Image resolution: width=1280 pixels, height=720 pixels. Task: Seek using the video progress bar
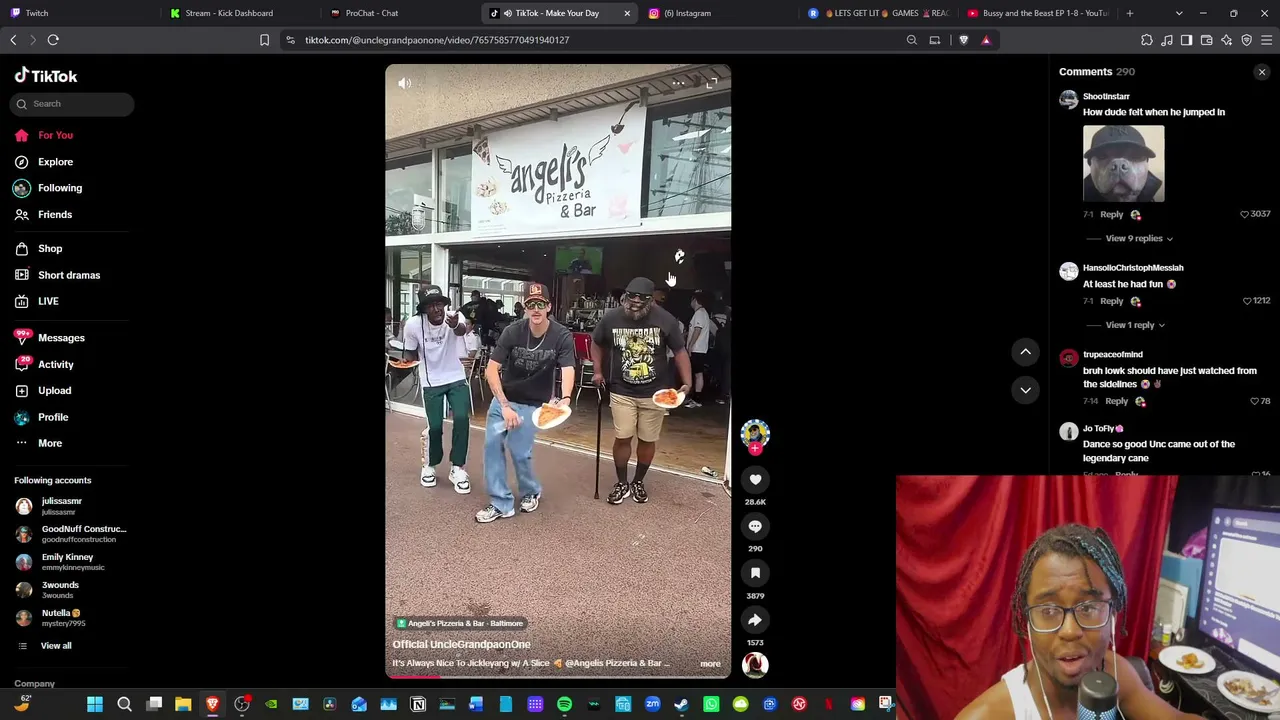[558, 677]
